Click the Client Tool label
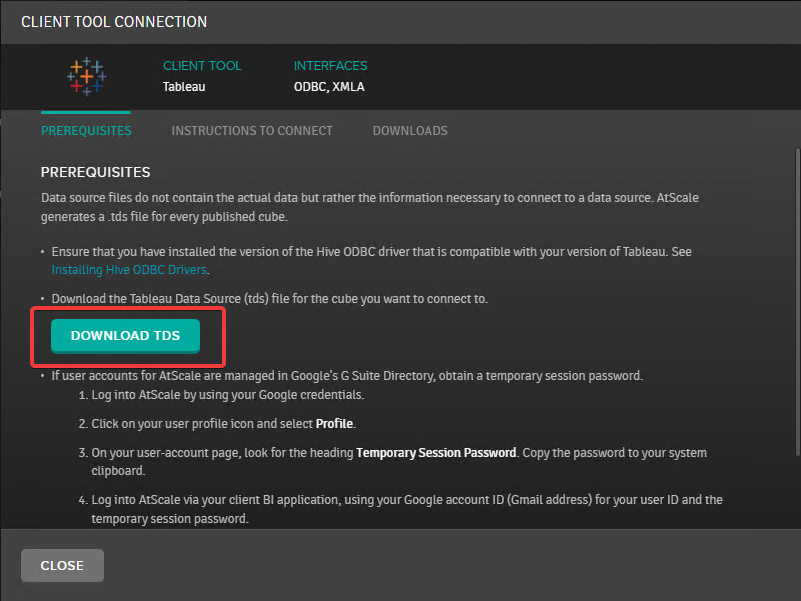Image resolution: width=801 pixels, height=601 pixels. pos(202,66)
